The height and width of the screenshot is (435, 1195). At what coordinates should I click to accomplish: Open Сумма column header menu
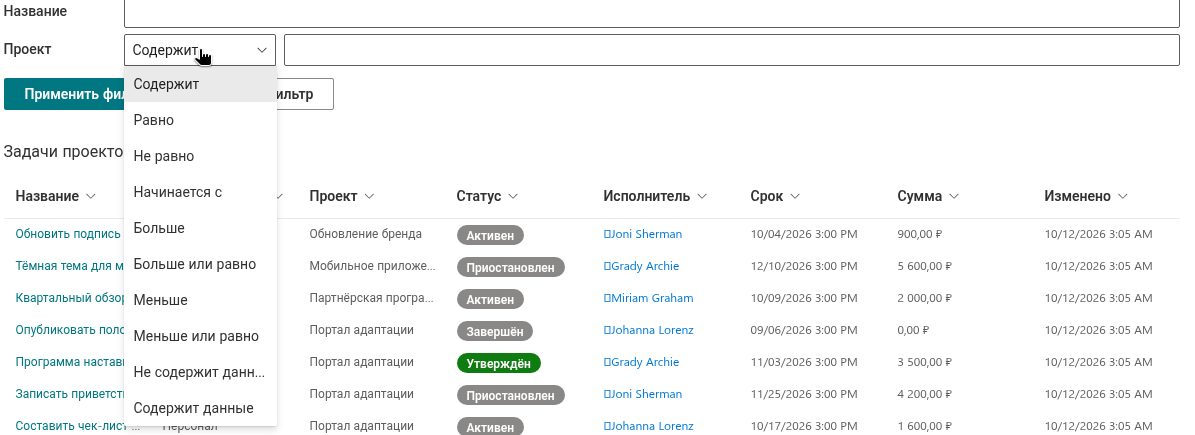[x=927, y=196]
